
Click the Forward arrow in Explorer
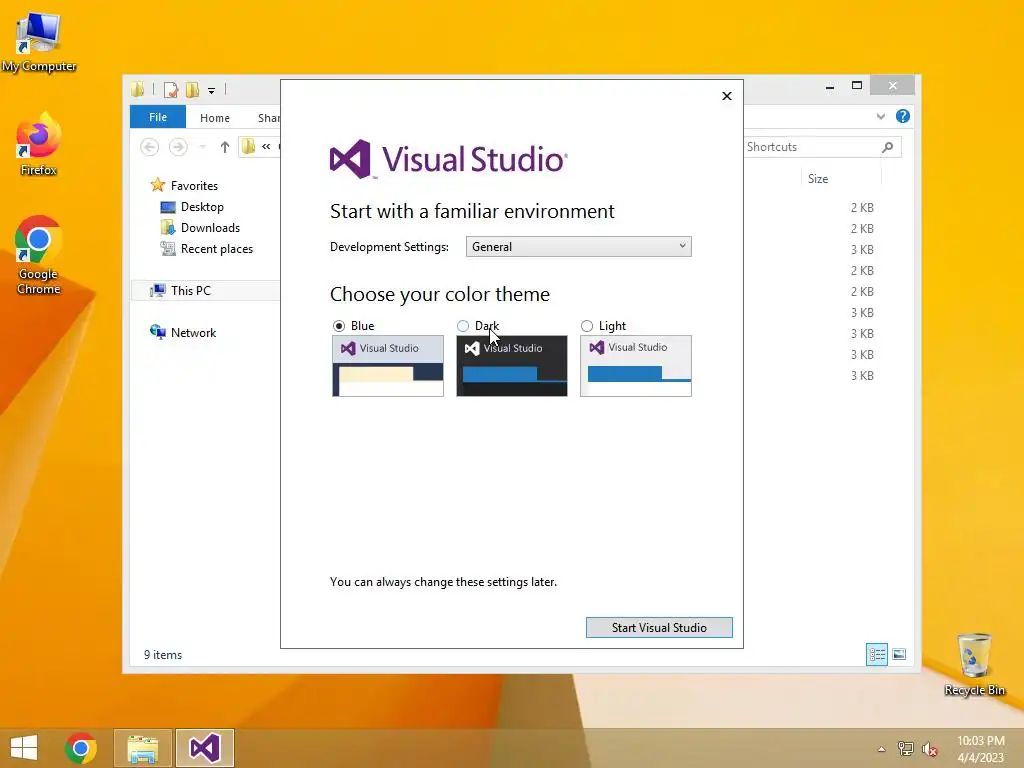[178, 147]
